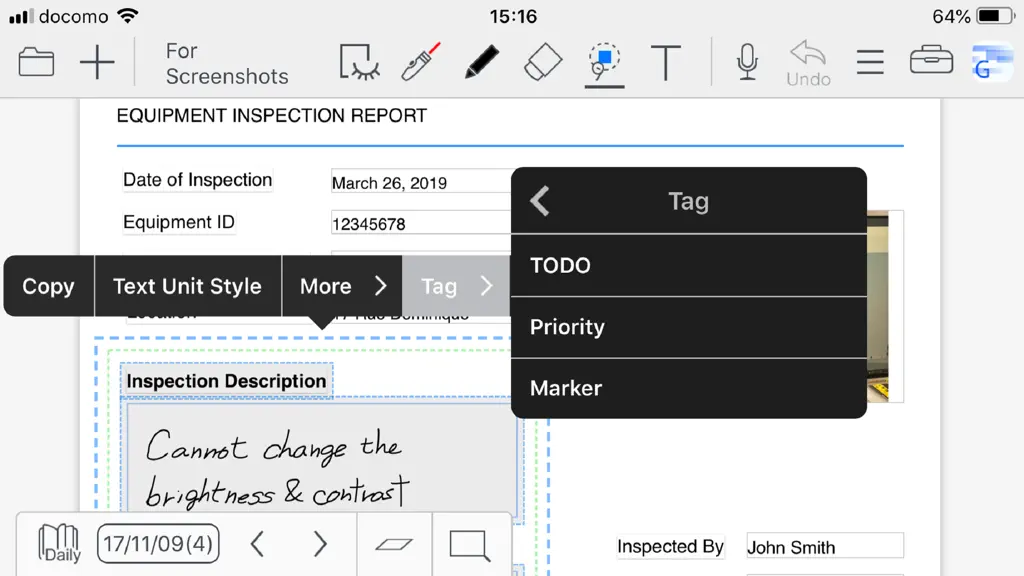The image size is (1024, 576).
Task: Go back from the Tag submenu
Action: click(539, 200)
